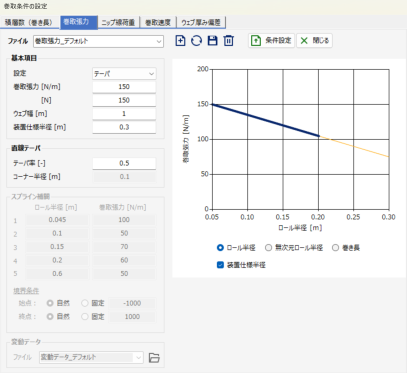
Task: Select 終点 固定 radio button
Action: pyautogui.click(x=85, y=316)
